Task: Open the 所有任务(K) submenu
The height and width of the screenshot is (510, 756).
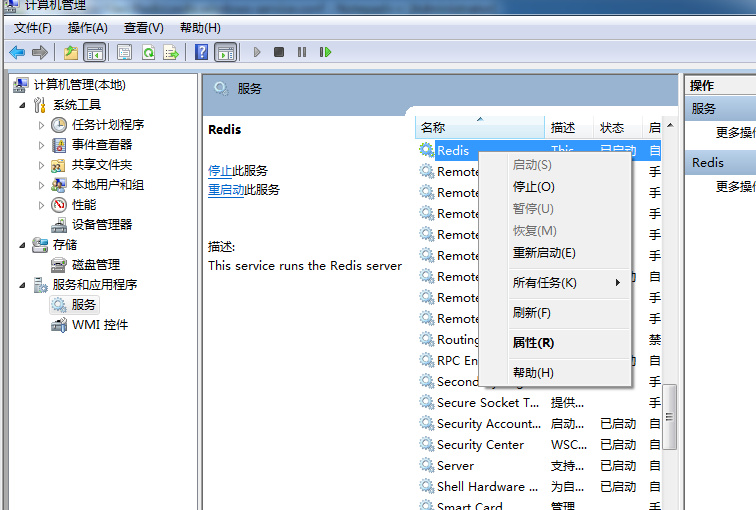Action: 569,283
